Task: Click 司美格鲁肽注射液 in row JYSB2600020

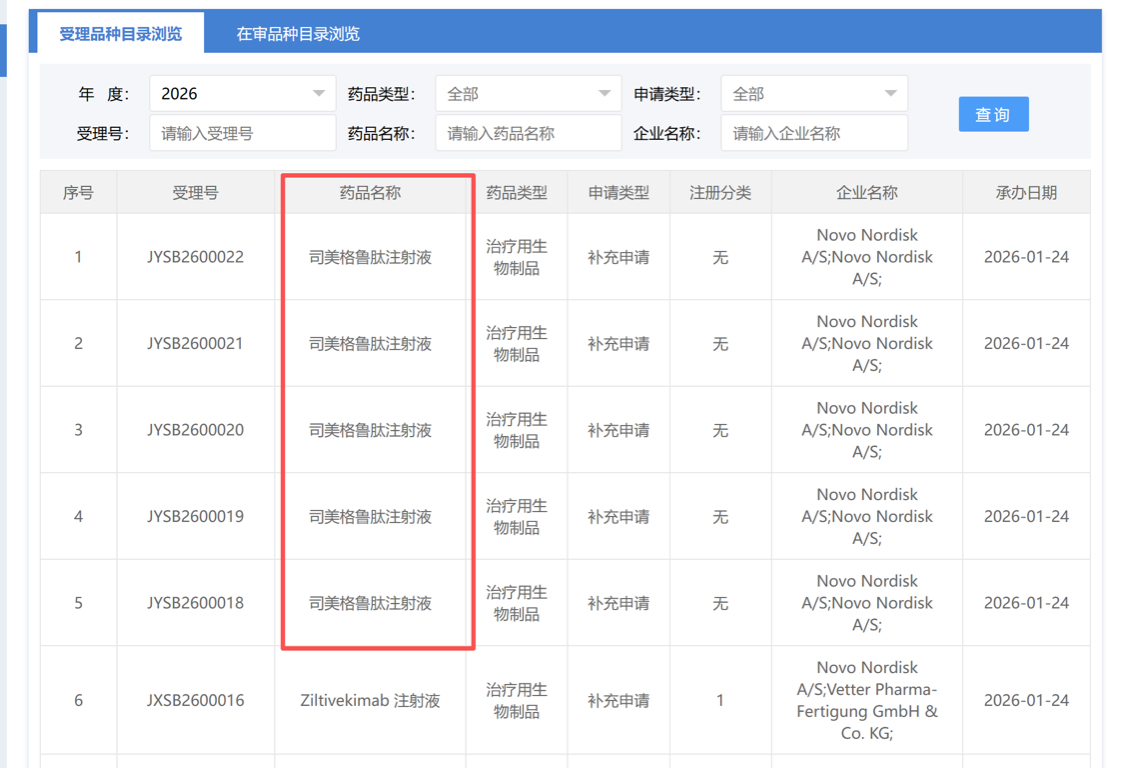Action: (370, 430)
